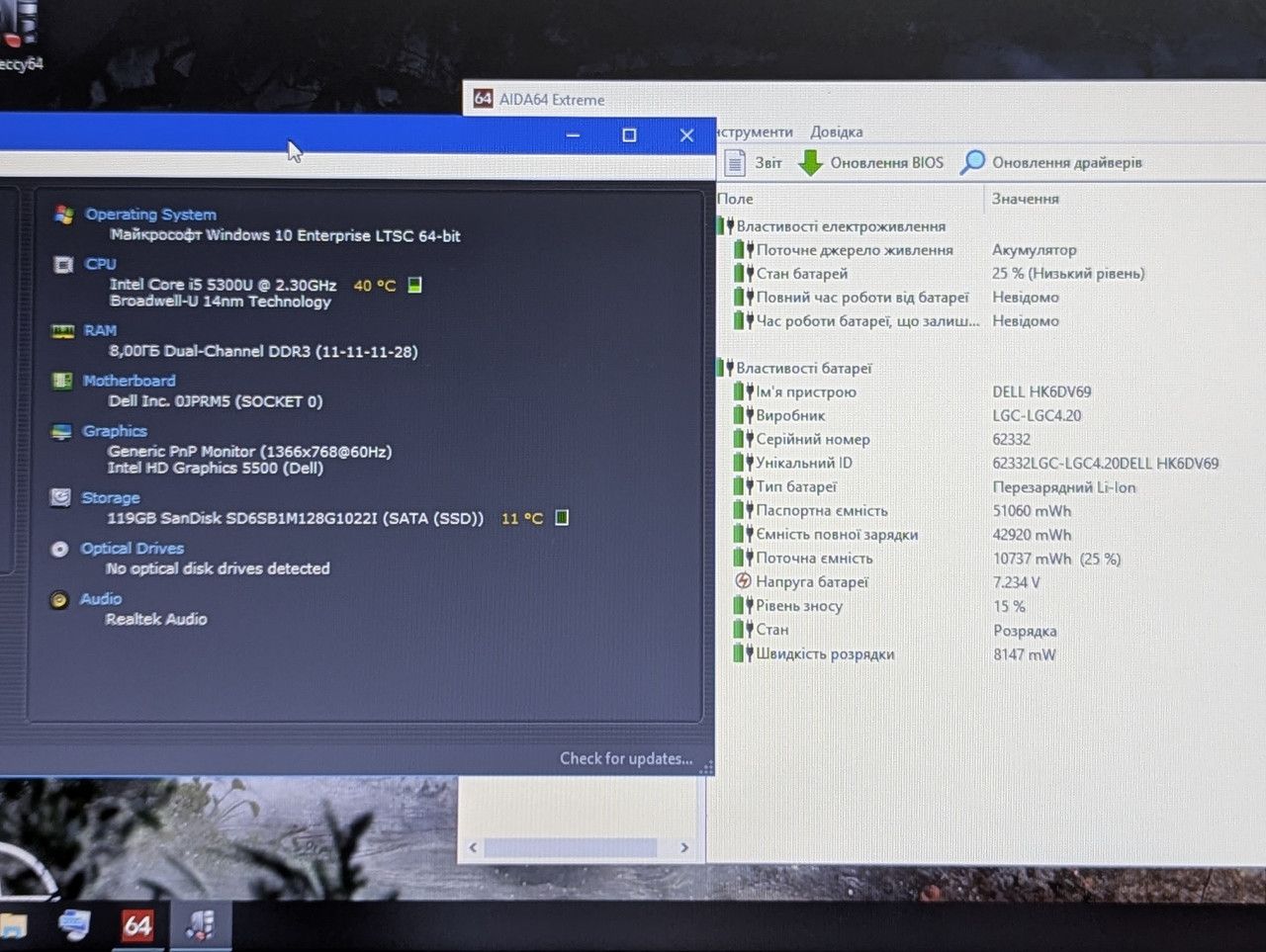Click the AIDA64 Extreme title bar logo icon

483,99
